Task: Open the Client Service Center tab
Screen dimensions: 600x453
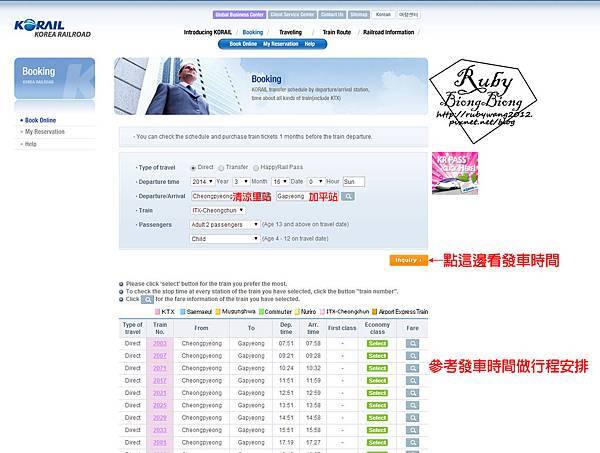Action: (x=292, y=15)
